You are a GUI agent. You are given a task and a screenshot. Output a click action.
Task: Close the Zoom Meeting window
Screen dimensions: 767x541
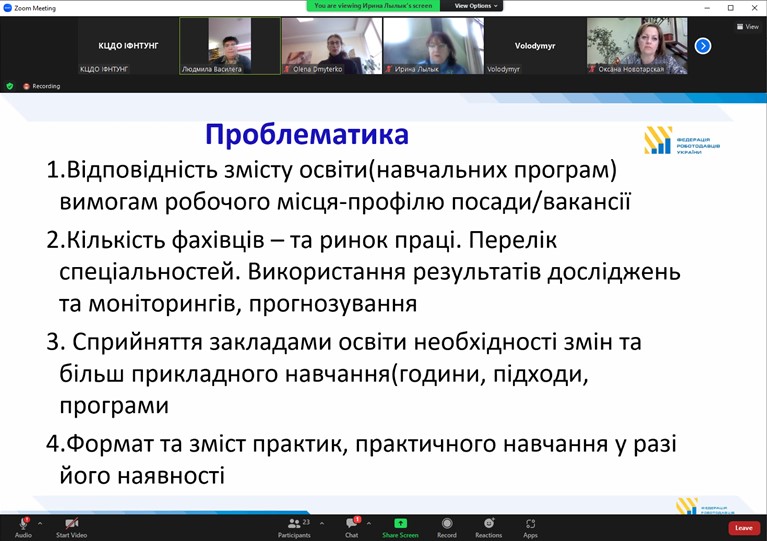point(754,8)
